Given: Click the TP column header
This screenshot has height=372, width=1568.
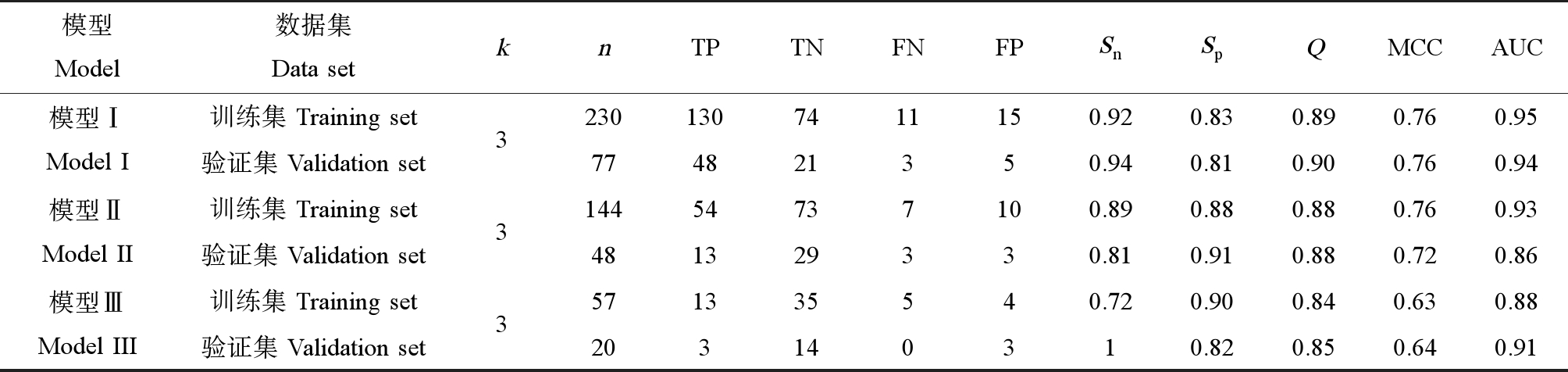Looking at the screenshot, I should [705, 48].
